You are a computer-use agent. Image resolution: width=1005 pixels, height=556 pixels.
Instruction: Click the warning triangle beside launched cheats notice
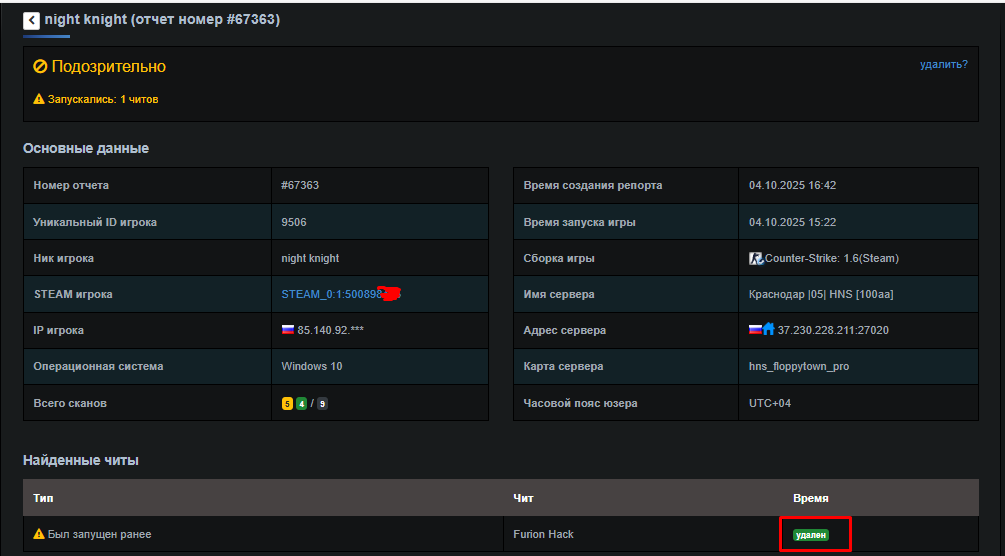pyautogui.click(x=39, y=99)
